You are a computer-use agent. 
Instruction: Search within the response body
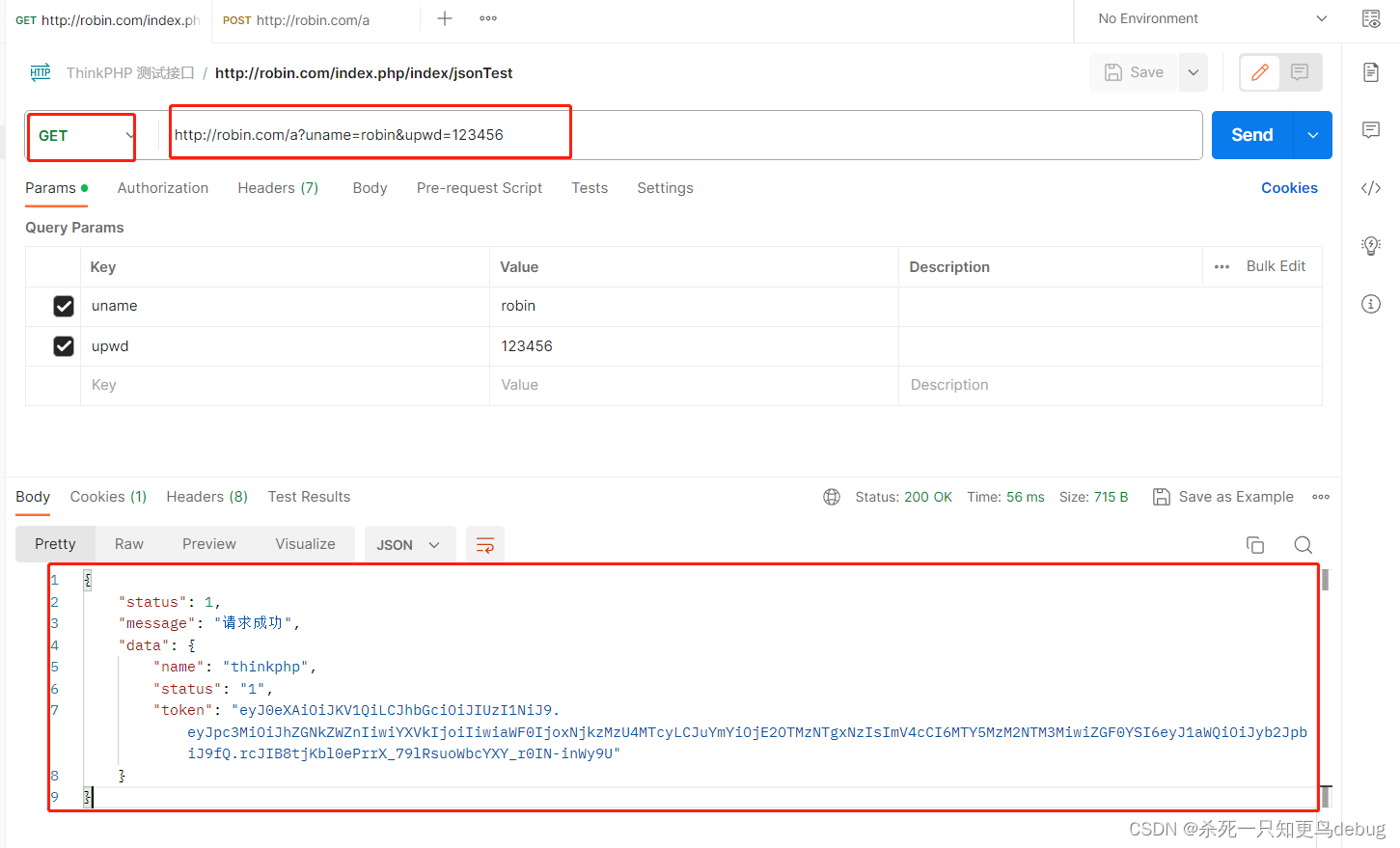coord(1304,545)
